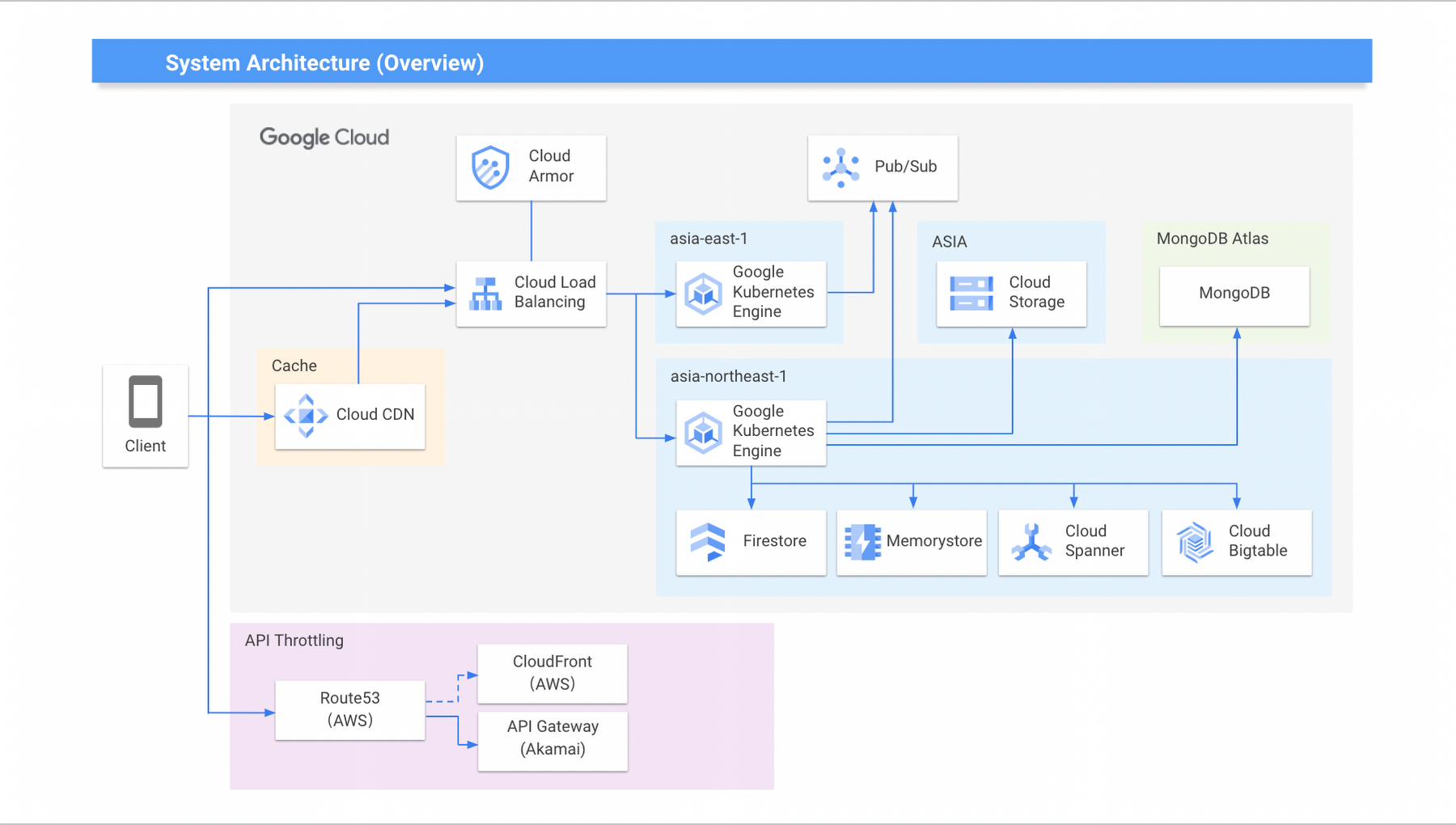Click the 'Cloud Spanner' label text

tap(1095, 541)
